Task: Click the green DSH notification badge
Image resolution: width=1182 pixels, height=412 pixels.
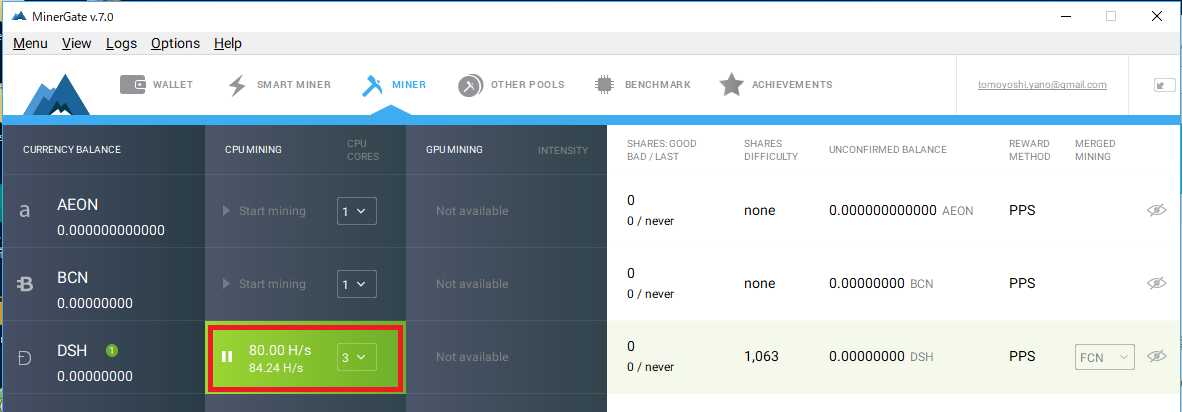Action: click(112, 350)
